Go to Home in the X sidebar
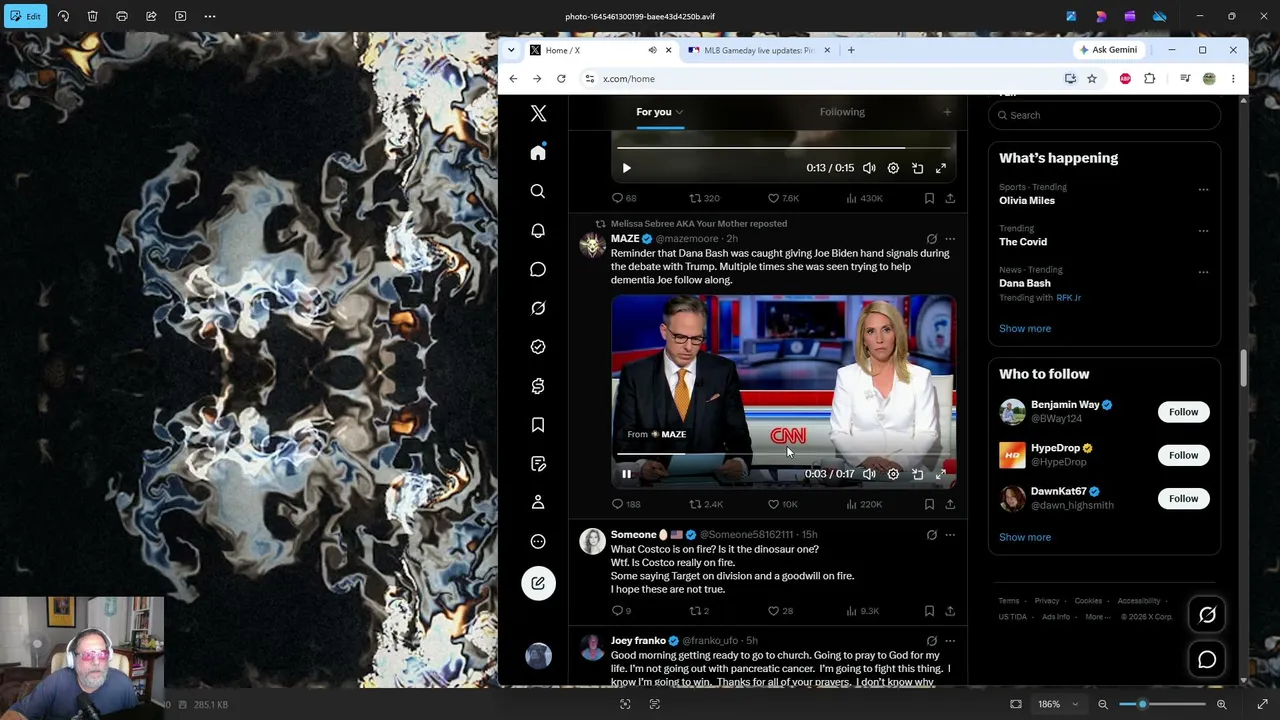The height and width of the screenshot is (720, 1280). click(538, 152)
